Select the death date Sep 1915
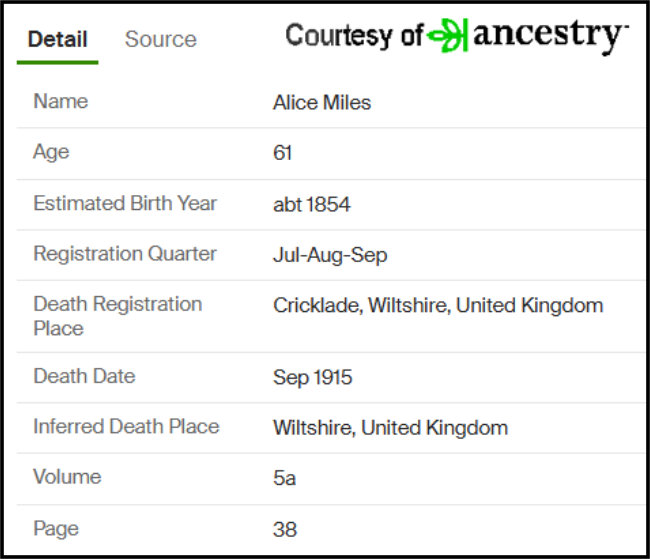The height and width of the screenshot is (559, 650). [312, 378]
